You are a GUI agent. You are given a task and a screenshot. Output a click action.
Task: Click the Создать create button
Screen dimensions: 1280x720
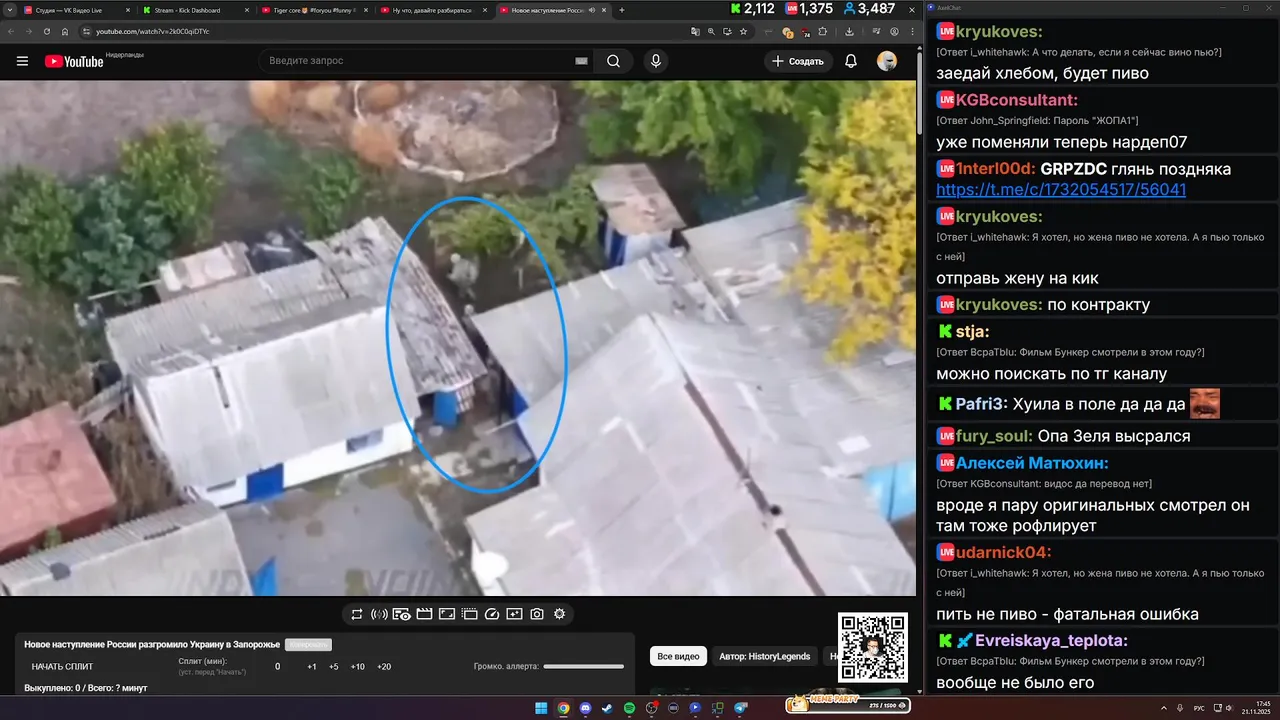pyautogui.click(x=798, y=61)
